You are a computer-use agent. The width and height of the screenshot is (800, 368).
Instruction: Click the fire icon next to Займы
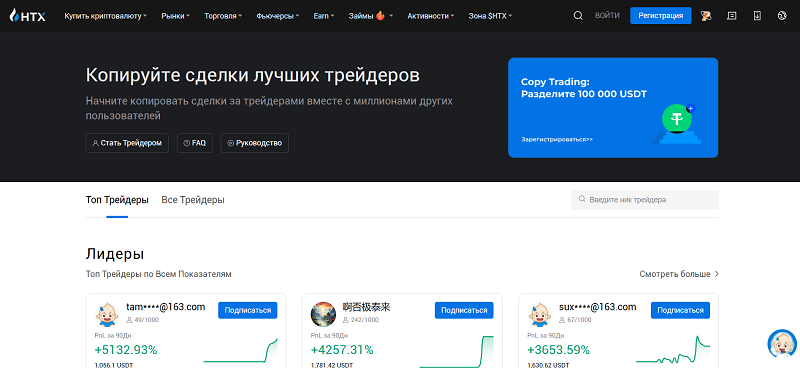[x=380, y=15]
